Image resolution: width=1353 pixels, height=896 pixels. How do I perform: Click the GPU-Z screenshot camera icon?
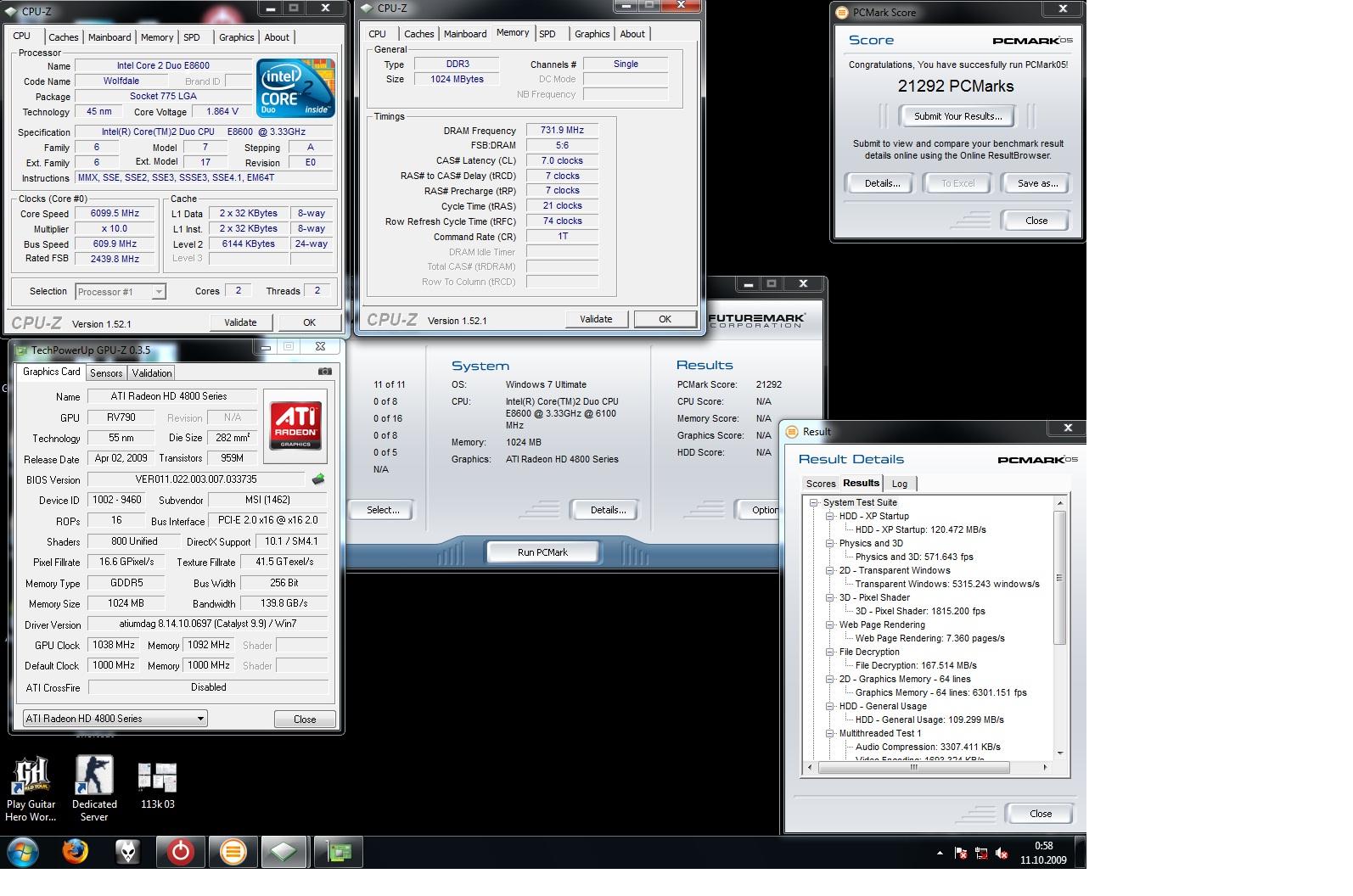[x=324, y=371]
